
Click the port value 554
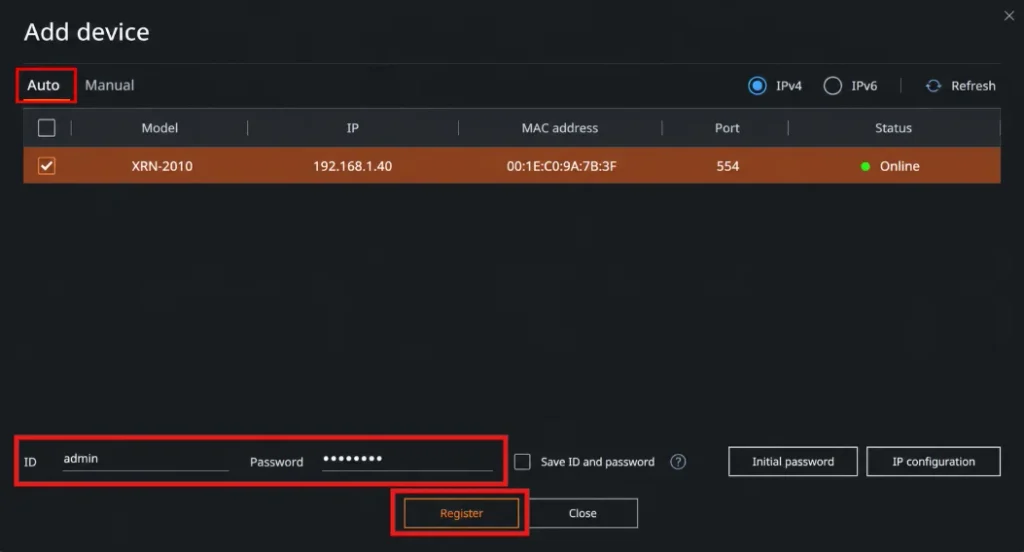click(x=728, y=166)
